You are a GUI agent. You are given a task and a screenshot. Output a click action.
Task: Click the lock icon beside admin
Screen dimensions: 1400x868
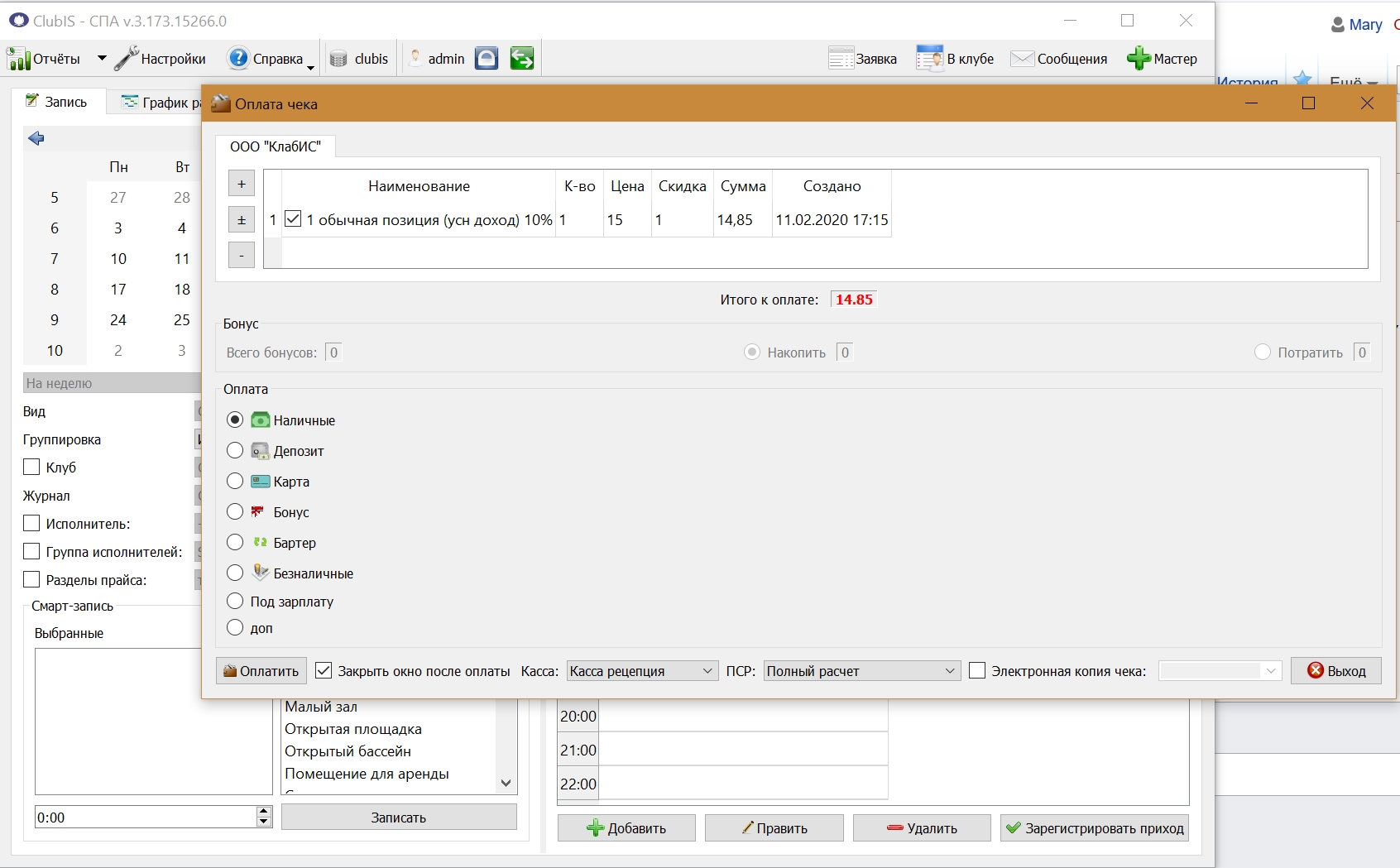tap(487, 58)
